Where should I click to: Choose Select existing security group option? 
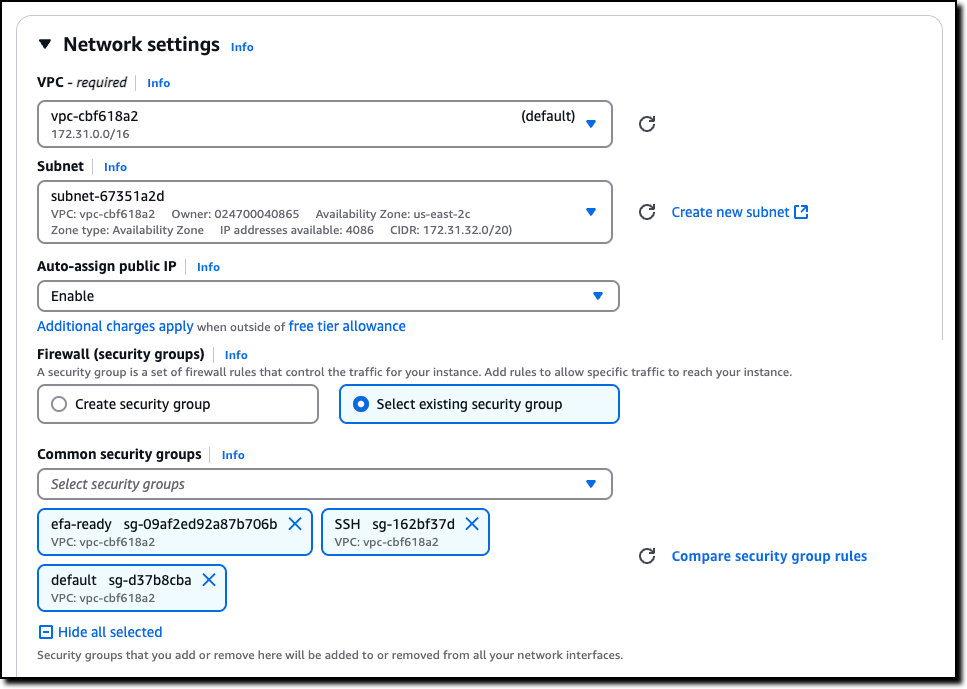(x=479, y=404)
